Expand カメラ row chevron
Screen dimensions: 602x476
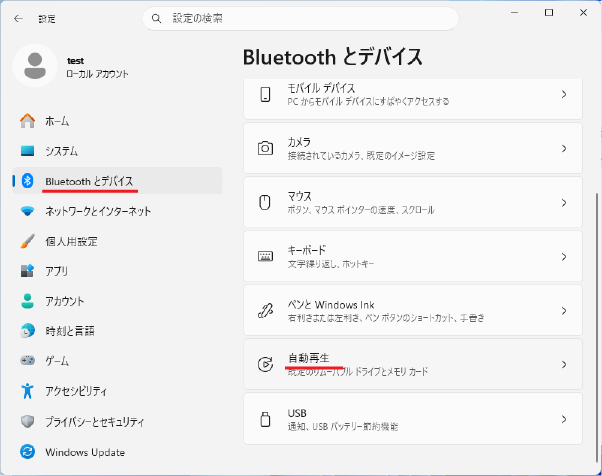pyautogui.click(x=564, y=148)
